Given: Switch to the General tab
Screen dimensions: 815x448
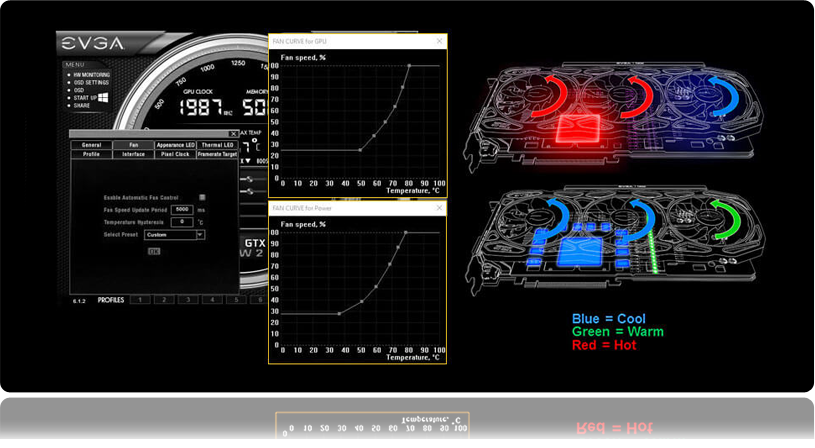Looking at the screenshot, I should (91, 145).
